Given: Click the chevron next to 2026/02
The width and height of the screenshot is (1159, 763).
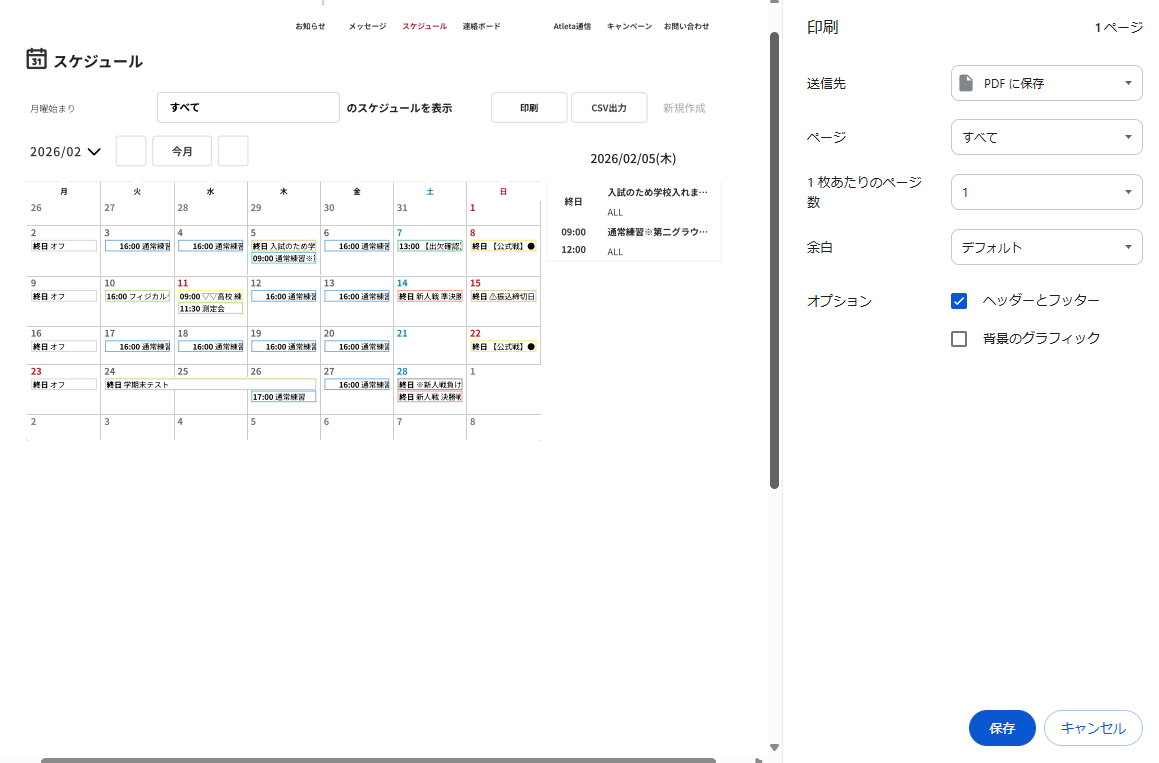Looking at the screenshot, I should click(x=95, y=152).
